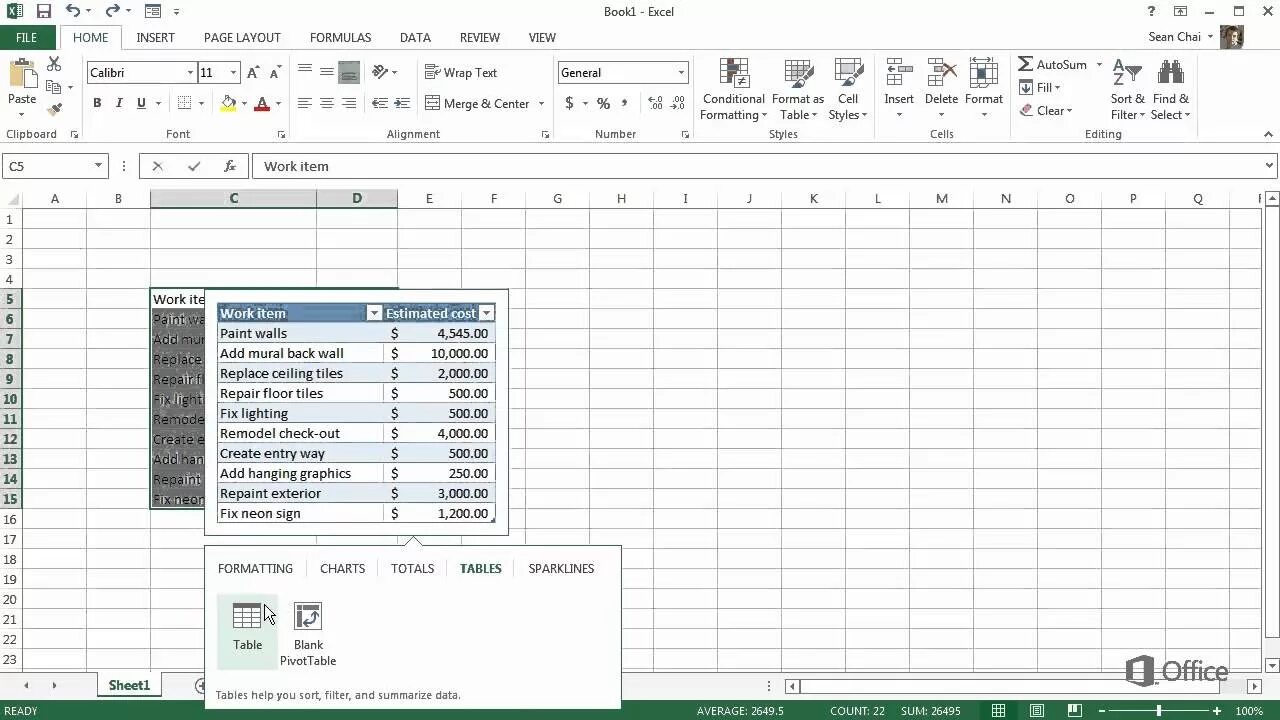The height and width of the screenshot is (720, 1280).
Task: Select the Sheet1 tab
Action: click(x=129, y=685)
